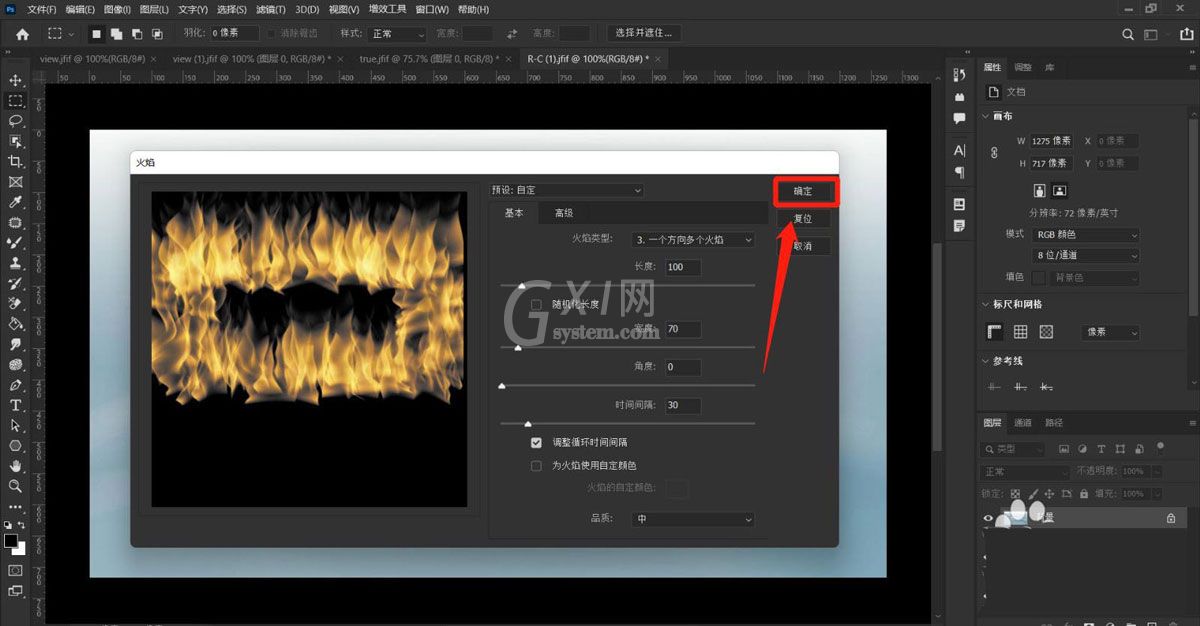This screenshot has width=1200, height=626.
Task: Click the 复位 button
Action: [804, 218]
